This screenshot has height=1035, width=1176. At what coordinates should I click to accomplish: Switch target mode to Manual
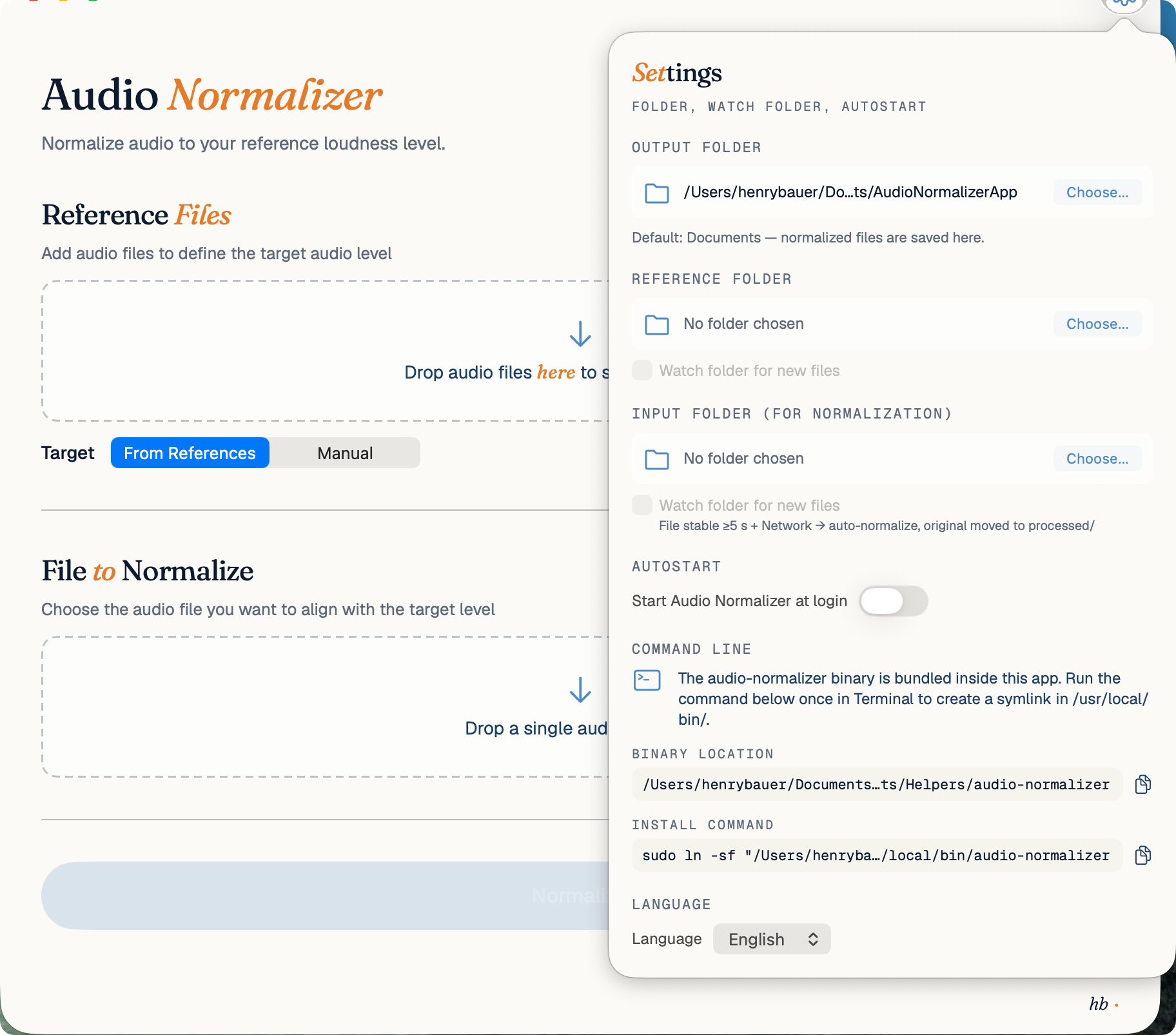[345, 453]
